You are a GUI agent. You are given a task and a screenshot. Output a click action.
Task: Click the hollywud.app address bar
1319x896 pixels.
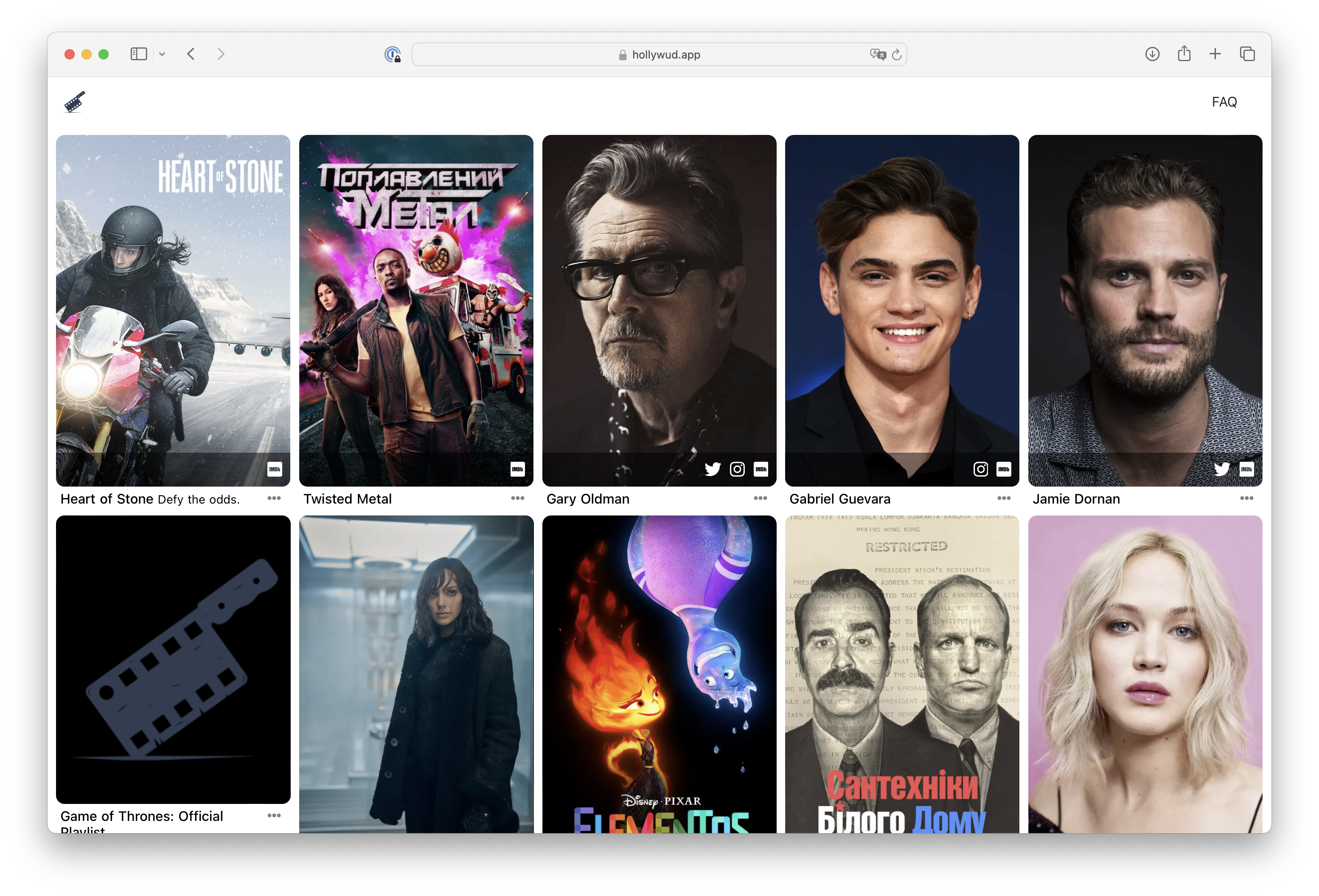click(x=659, y=54)
